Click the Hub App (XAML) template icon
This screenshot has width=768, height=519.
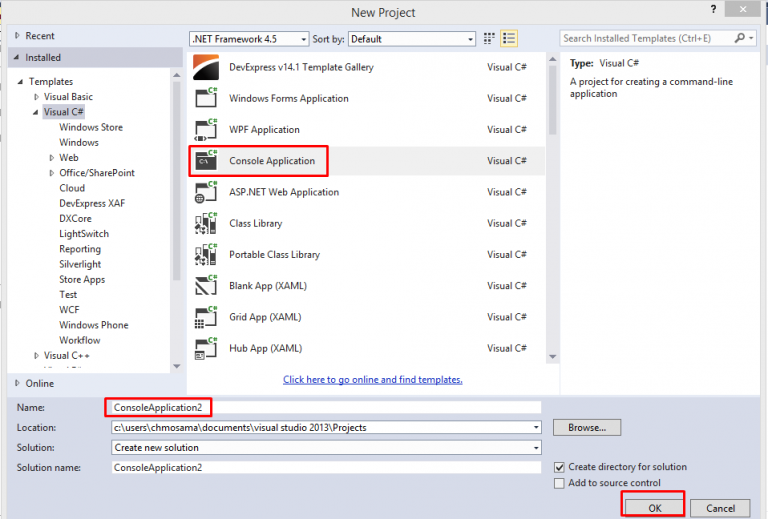point(206,349)
